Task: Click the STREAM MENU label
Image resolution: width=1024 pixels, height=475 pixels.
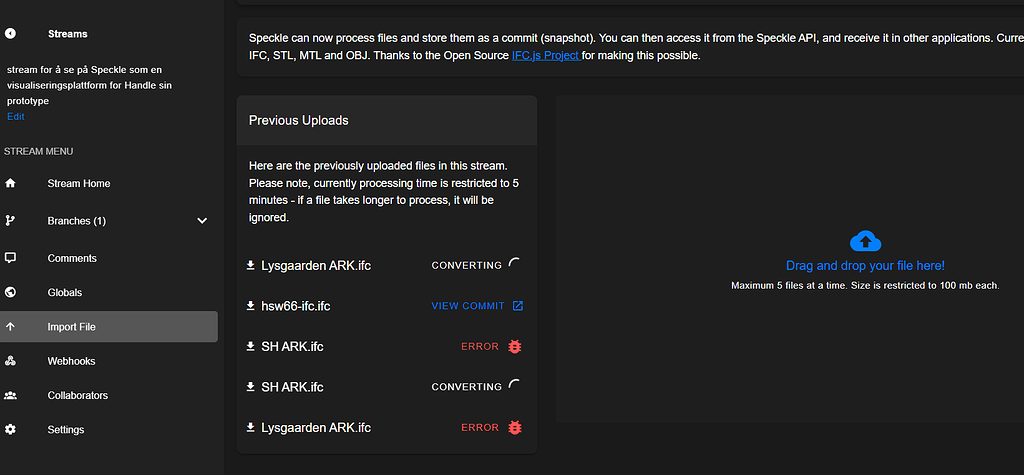Action: (39, 151)
